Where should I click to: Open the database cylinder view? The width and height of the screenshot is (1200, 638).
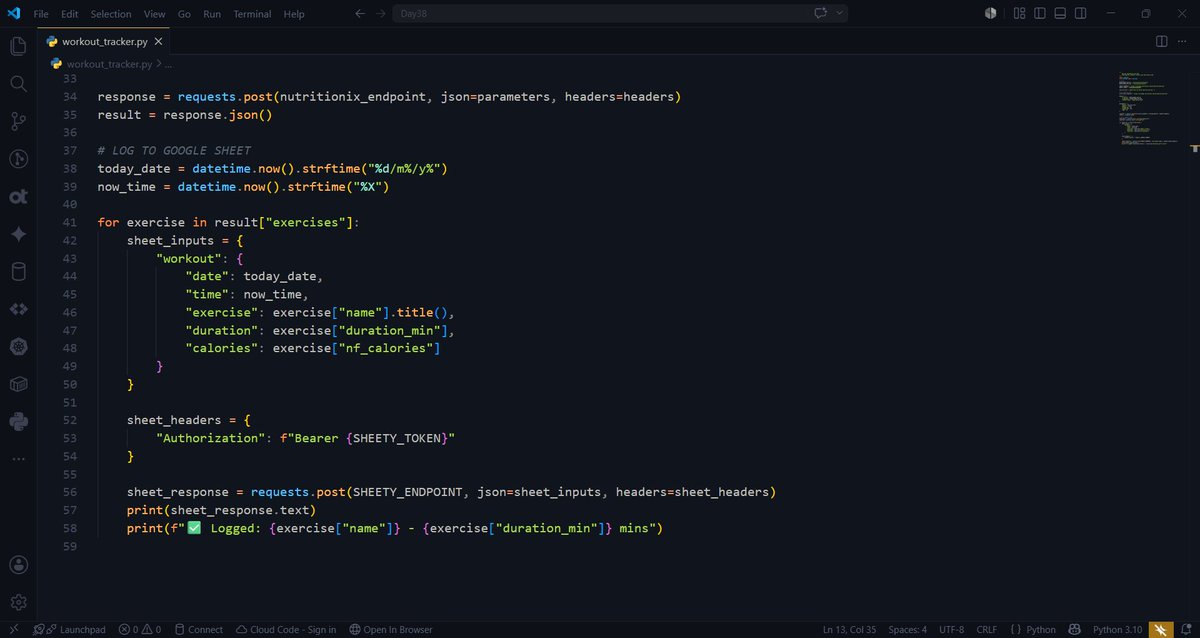(18, 272)
